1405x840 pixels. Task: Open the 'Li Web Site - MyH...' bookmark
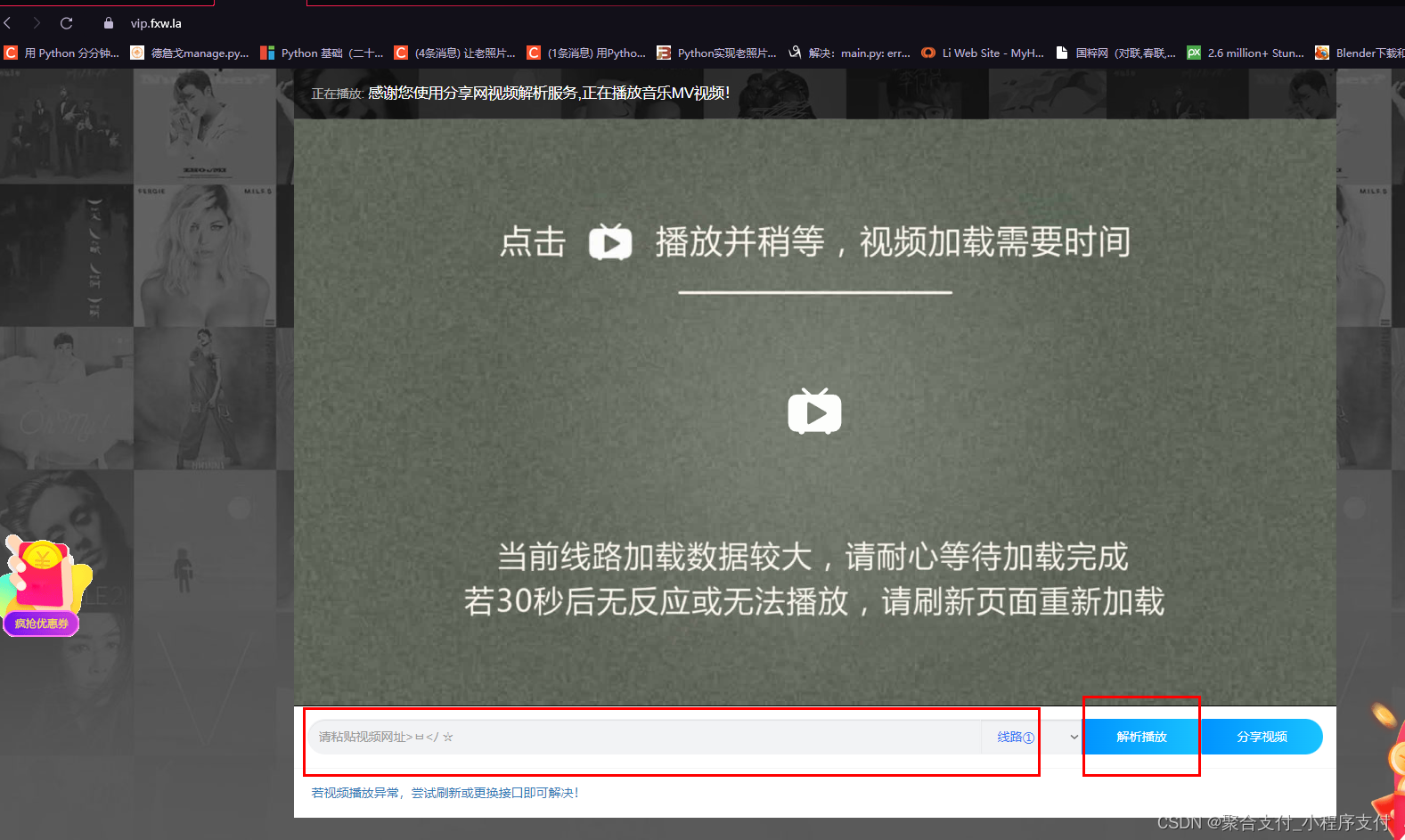[983, 53]
